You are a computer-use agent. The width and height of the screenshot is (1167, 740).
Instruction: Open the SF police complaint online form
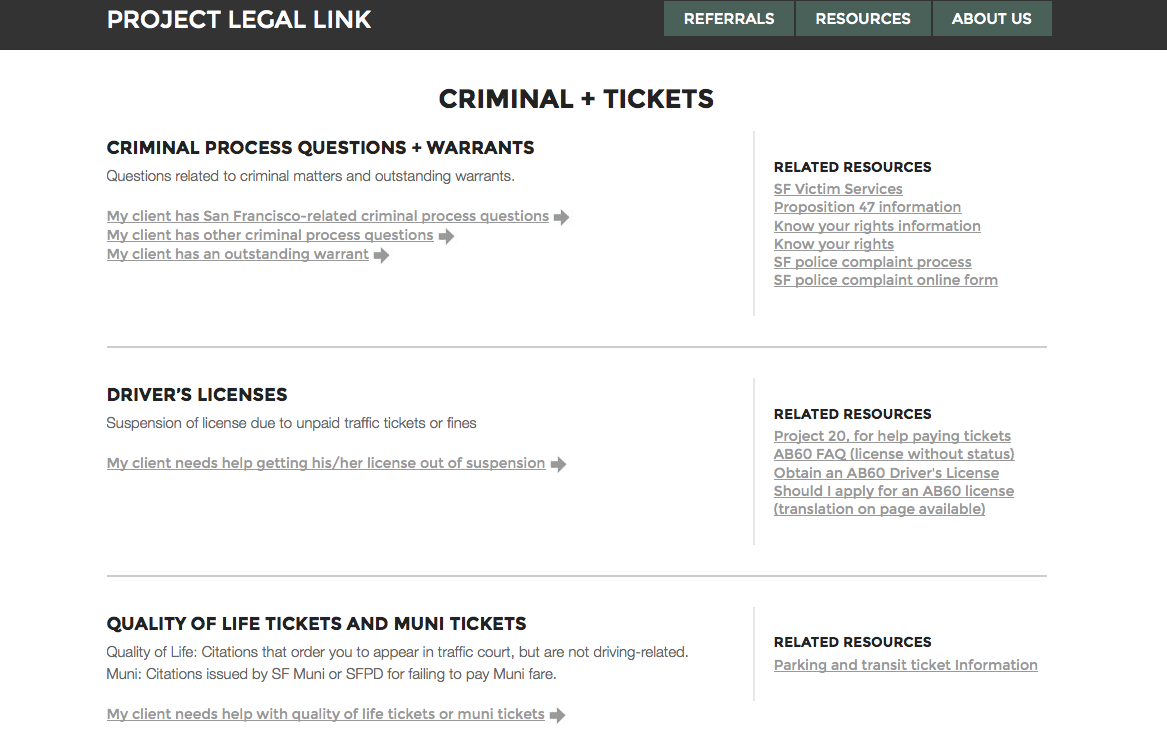885,280
